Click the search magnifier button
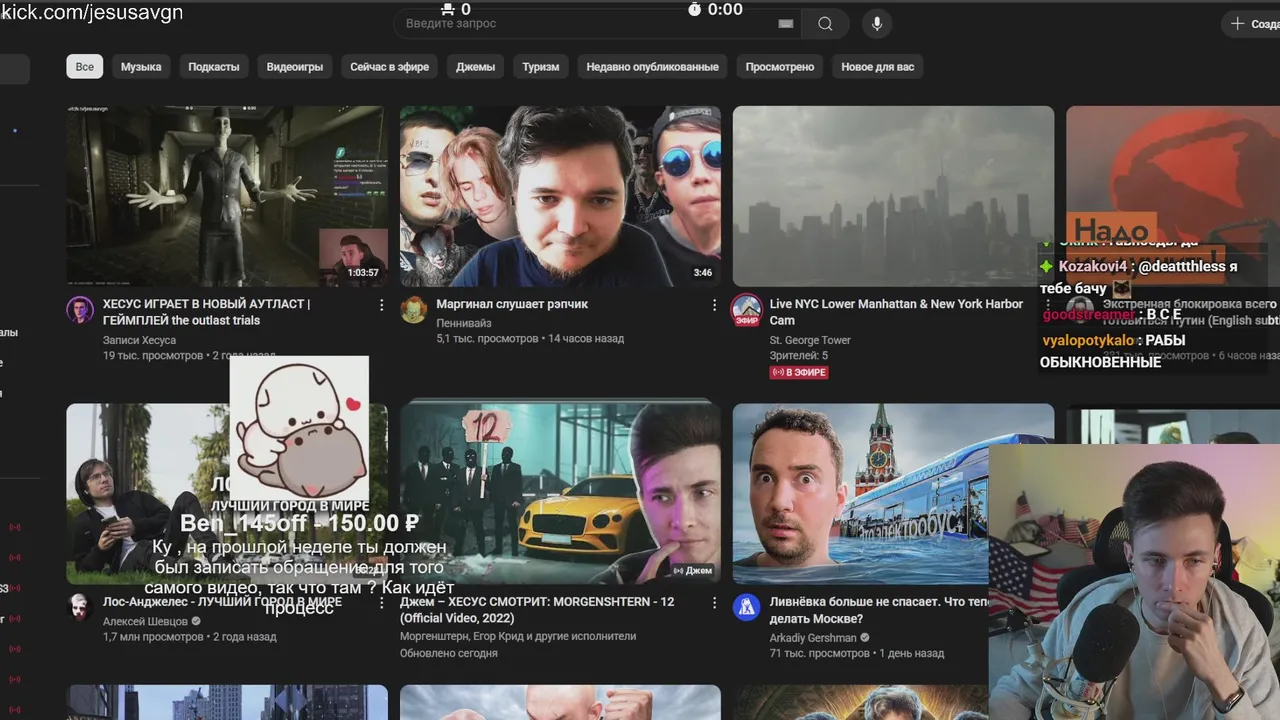Screen dimensions: 1280x720 click(825, 24)
